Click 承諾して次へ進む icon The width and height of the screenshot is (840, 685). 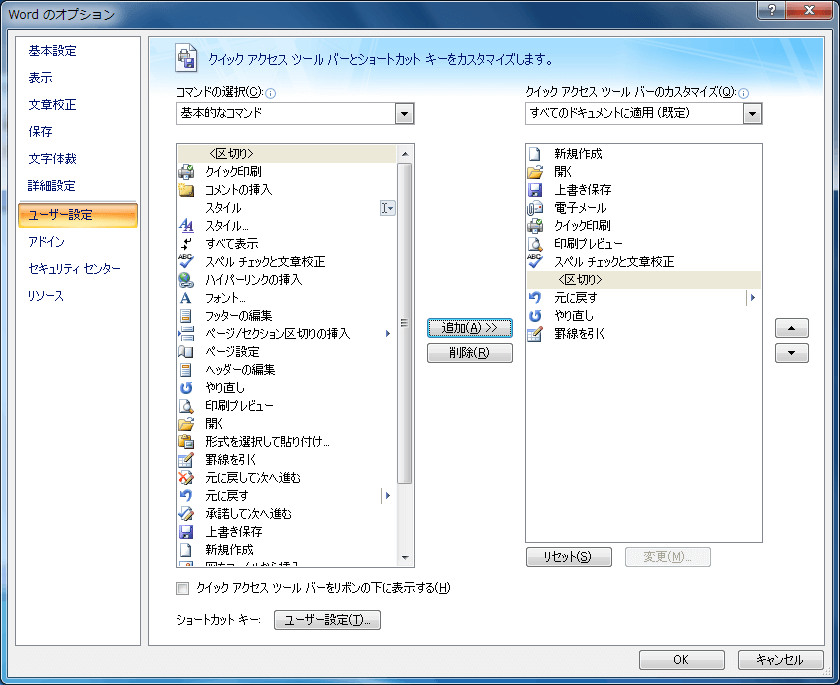click(x=186, y=514)
